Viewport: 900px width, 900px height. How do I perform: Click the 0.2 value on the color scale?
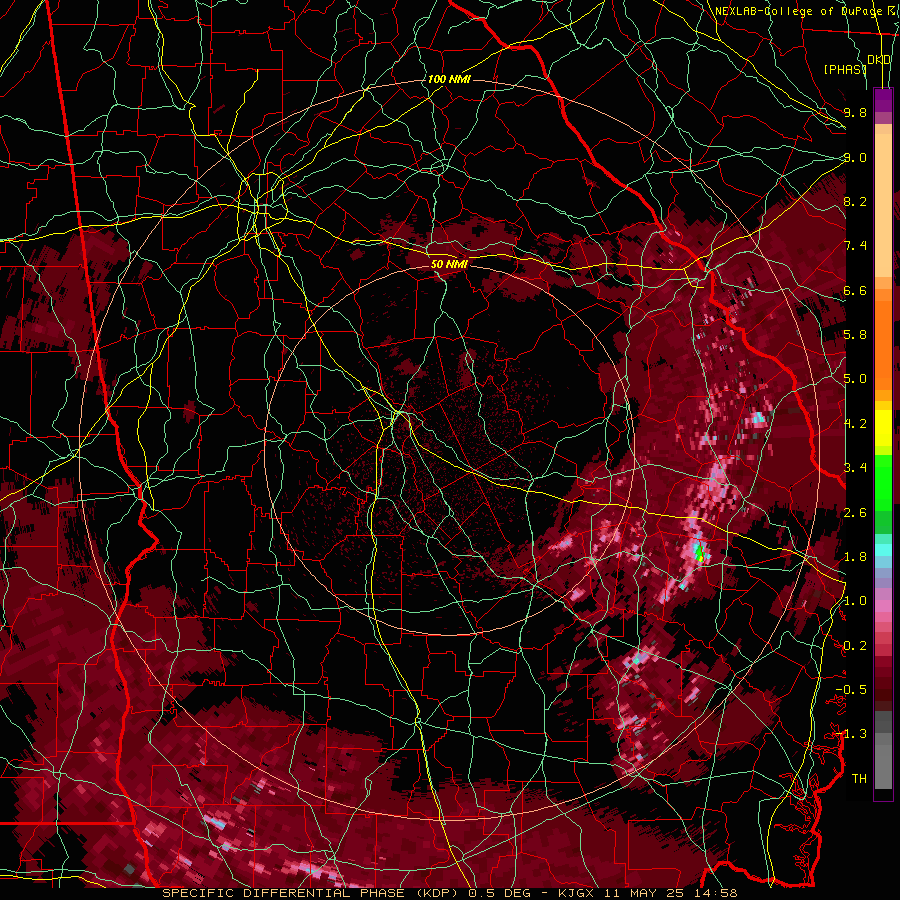(x=855, y=646)
